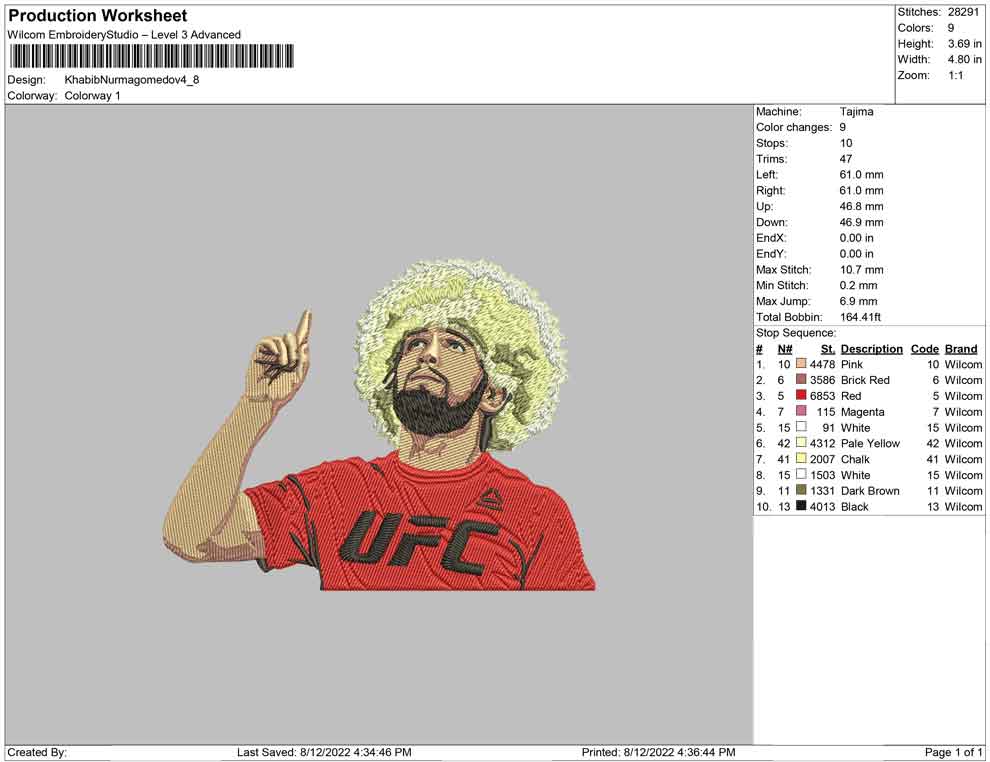The image size is (990, 762).
Task: Click the Width value '4.80 in'
Action: [x=964, y=59]
